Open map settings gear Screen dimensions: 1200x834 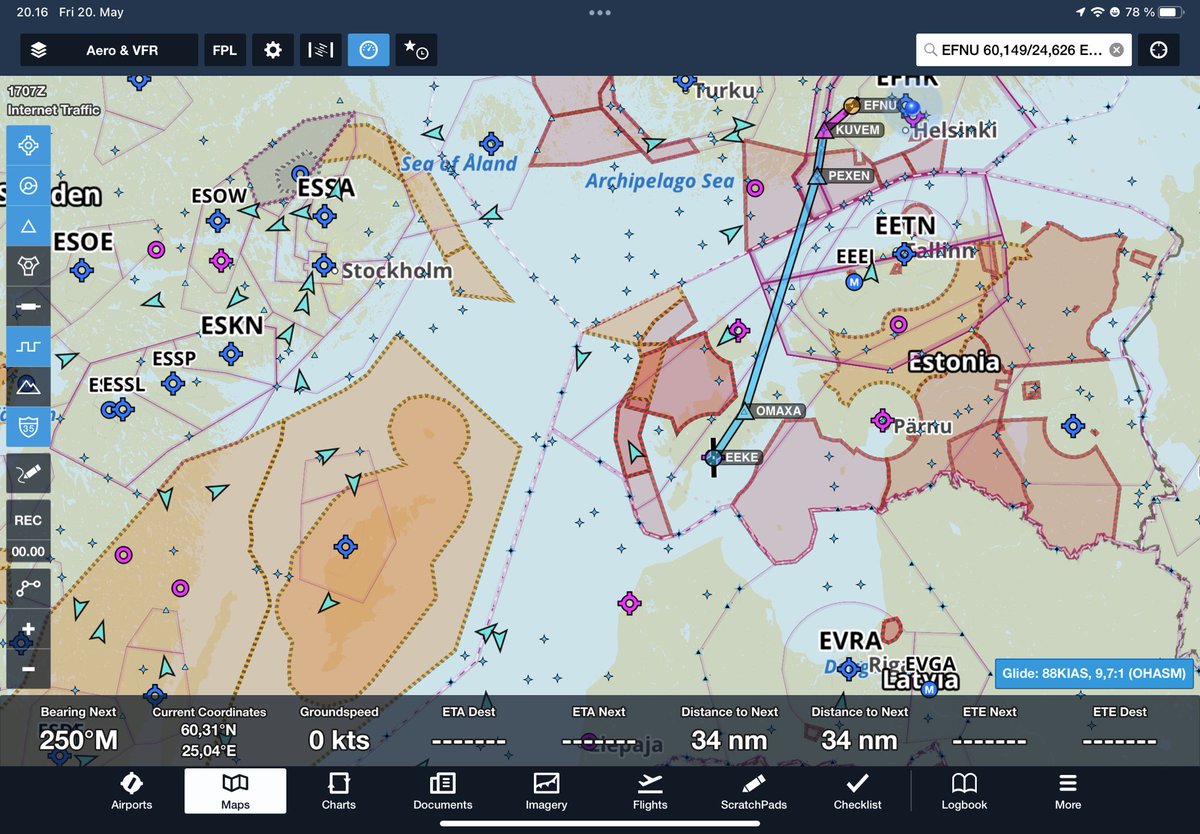click(273, 50)
